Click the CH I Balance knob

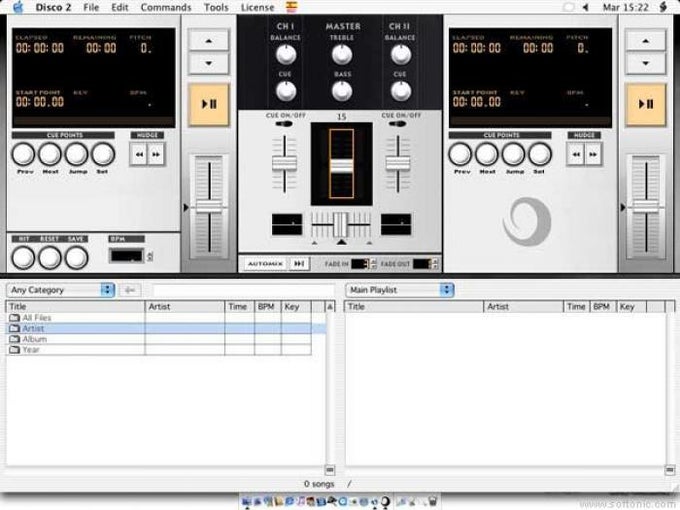tap(286, 55)
